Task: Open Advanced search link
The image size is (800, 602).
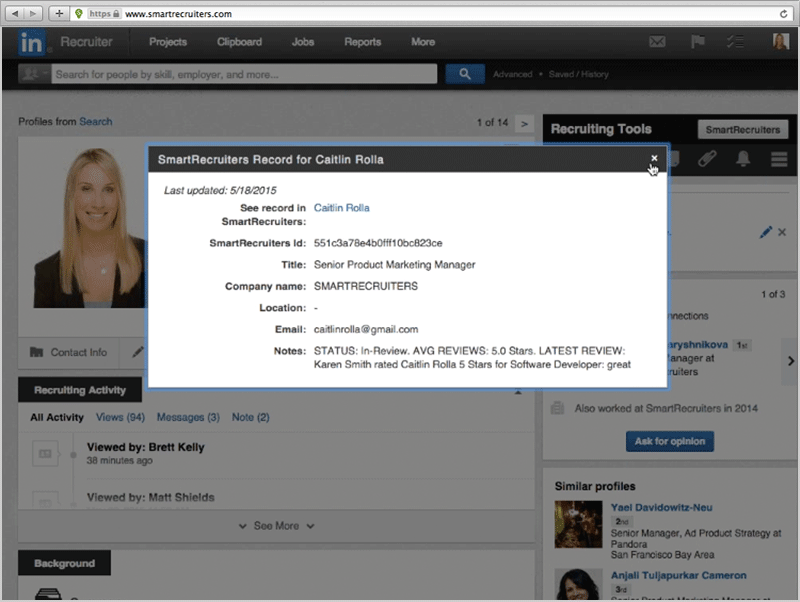Action: pyautogui.click(x=512, y=74)
